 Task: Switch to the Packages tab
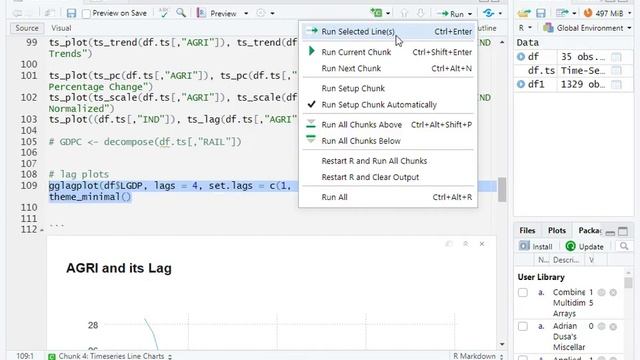pos(589,231)
